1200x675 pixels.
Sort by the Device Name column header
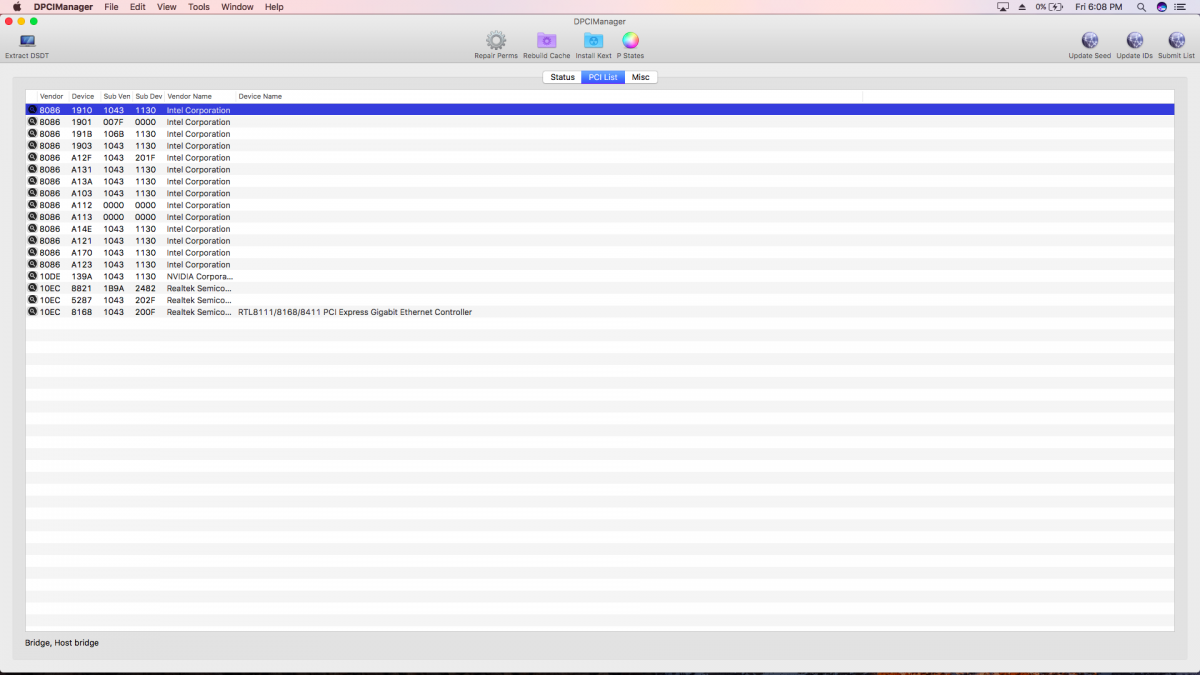260,96
